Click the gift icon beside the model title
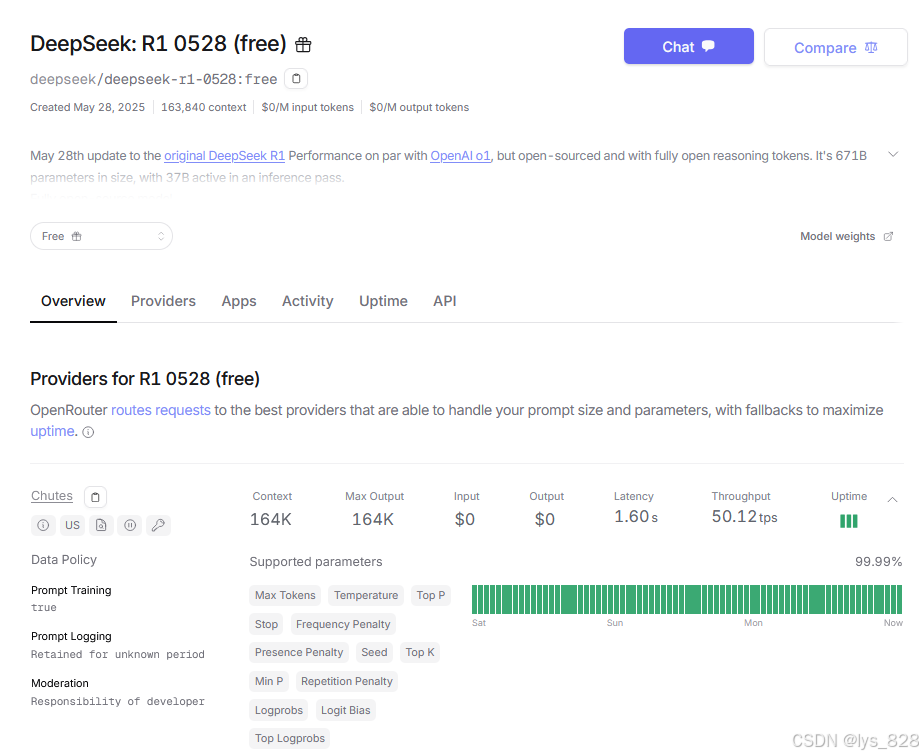The height and width of the screenshot is (756, 923). pos(303,45)
